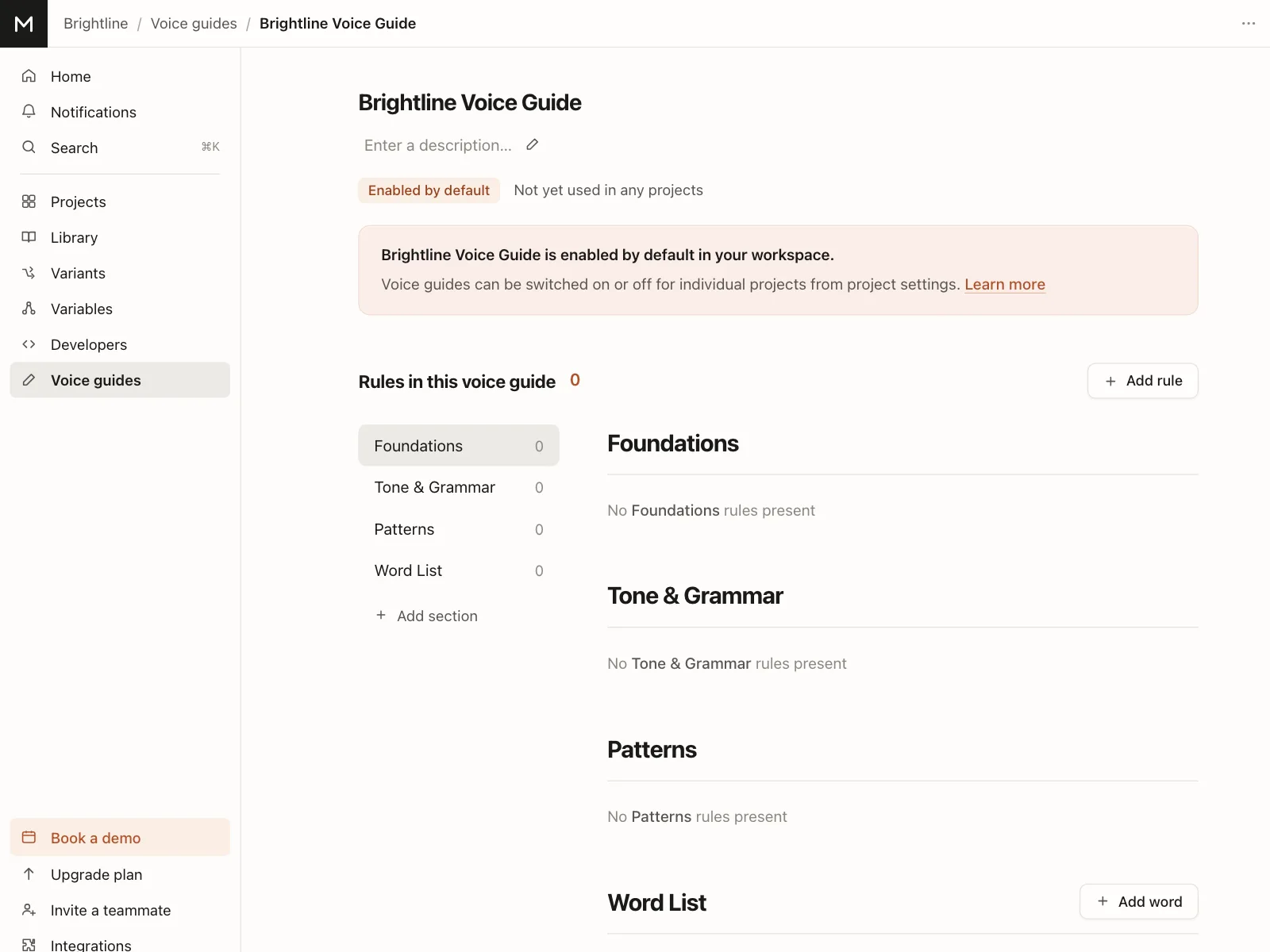
Task: Open Variants in the sidebar
Action: [x=120, y=273]
